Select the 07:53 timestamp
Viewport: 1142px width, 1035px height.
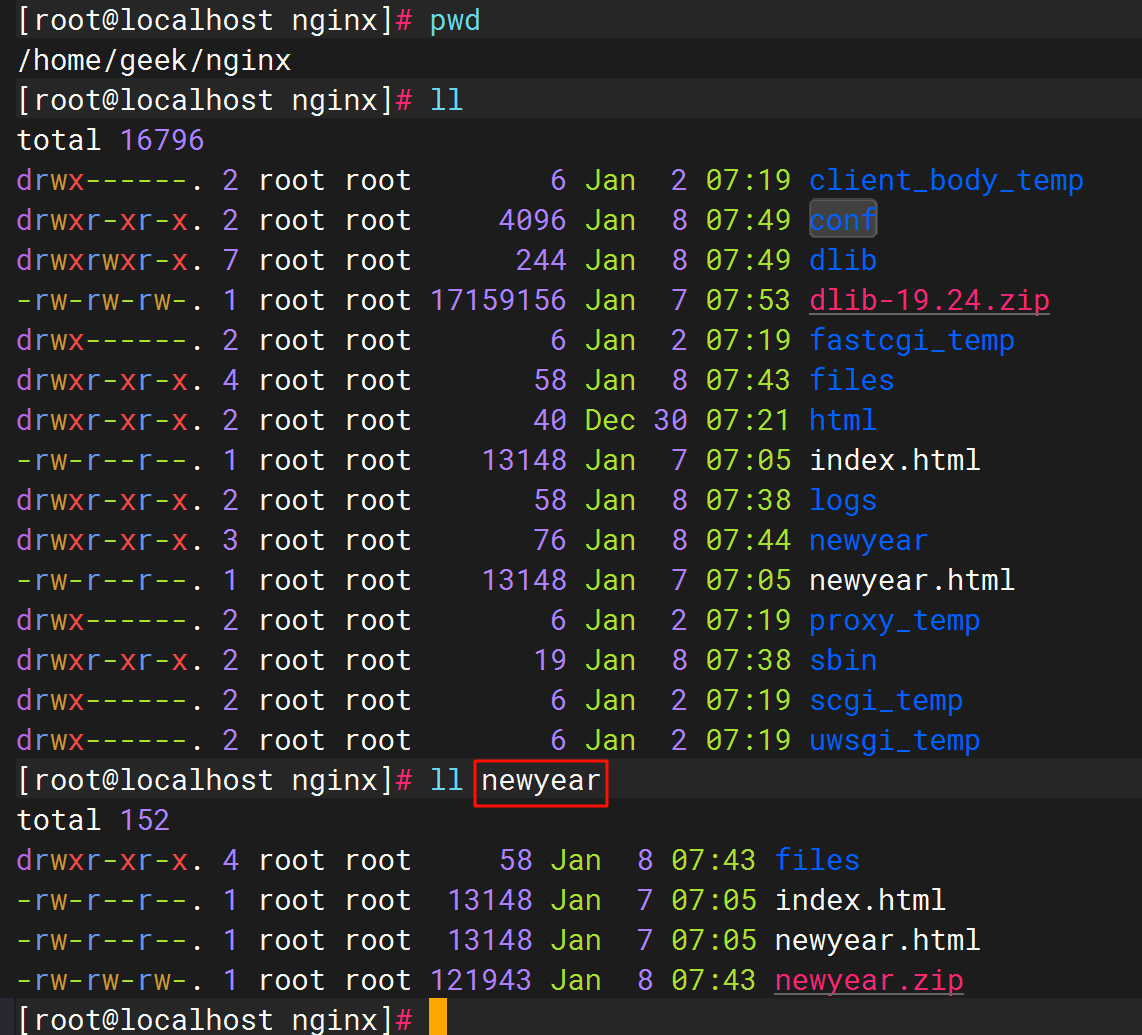point(748,300)
